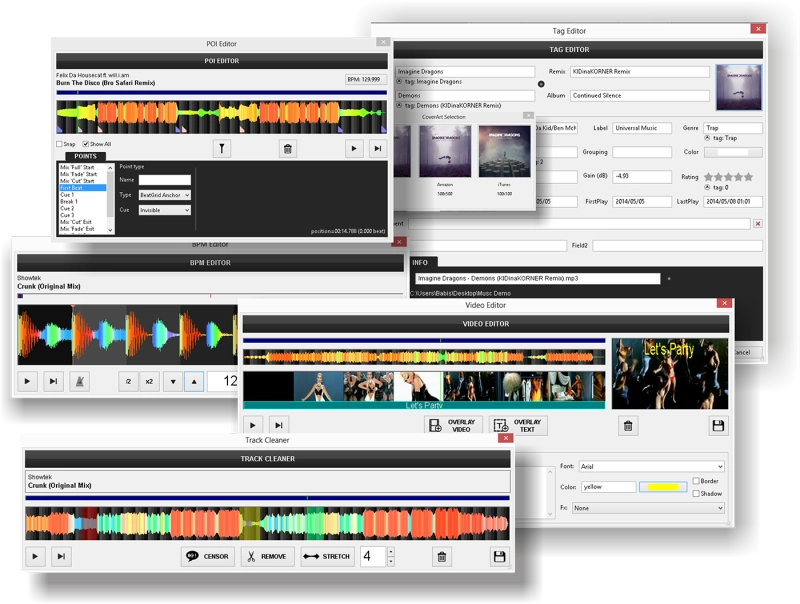Click the album cover image in Tag Editor

click(x=739, y=87)
